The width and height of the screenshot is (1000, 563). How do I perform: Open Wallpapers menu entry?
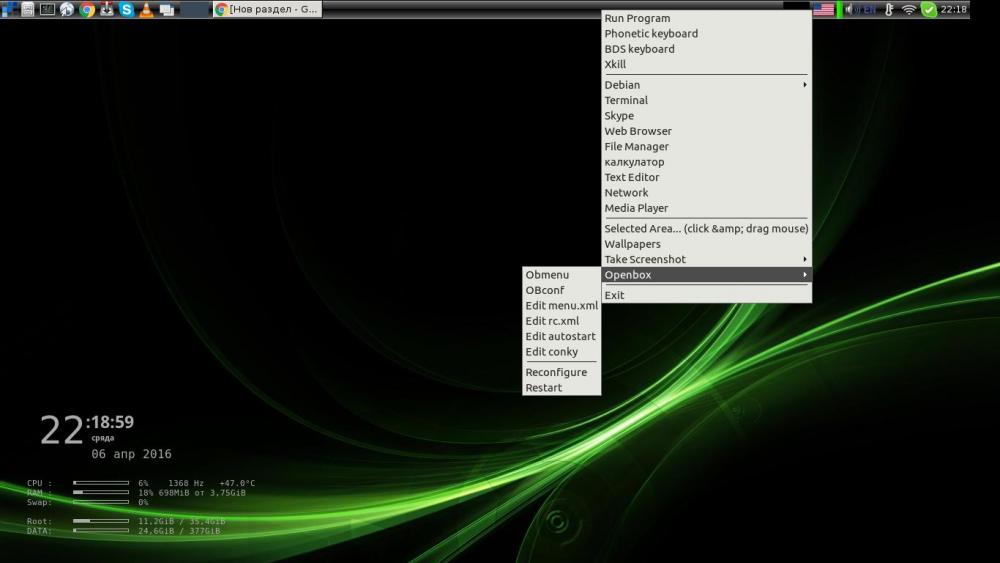click(707, 244)
